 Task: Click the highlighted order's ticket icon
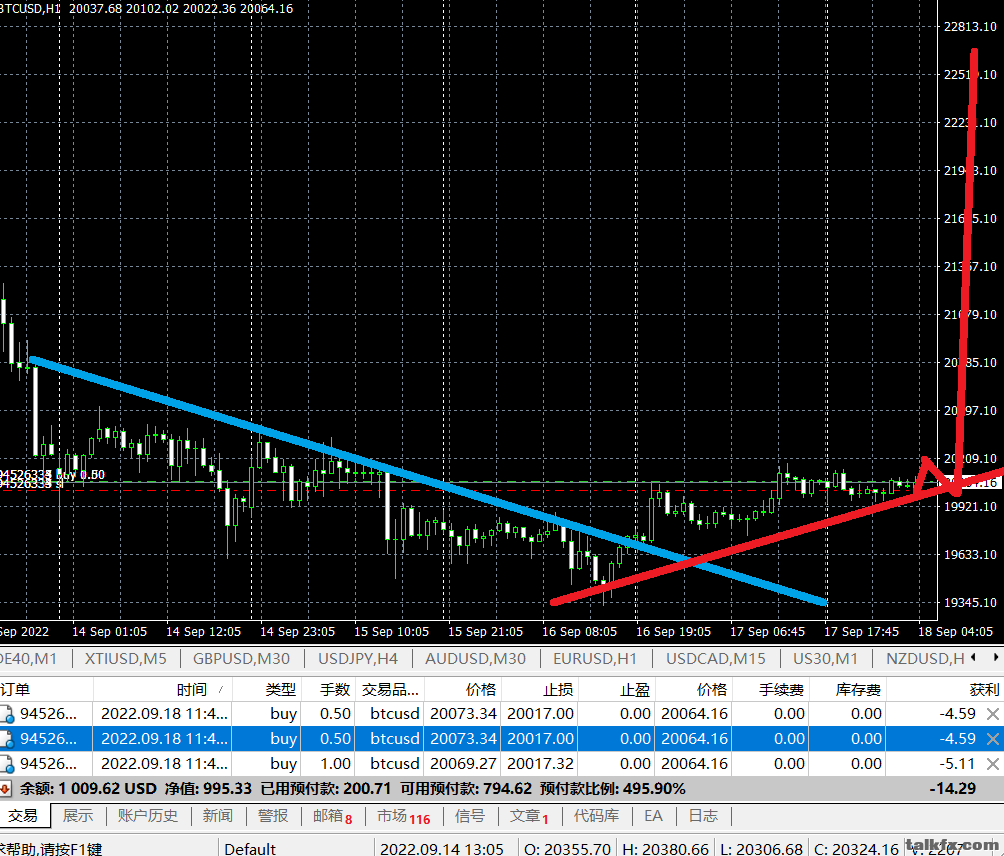(7, 739)
